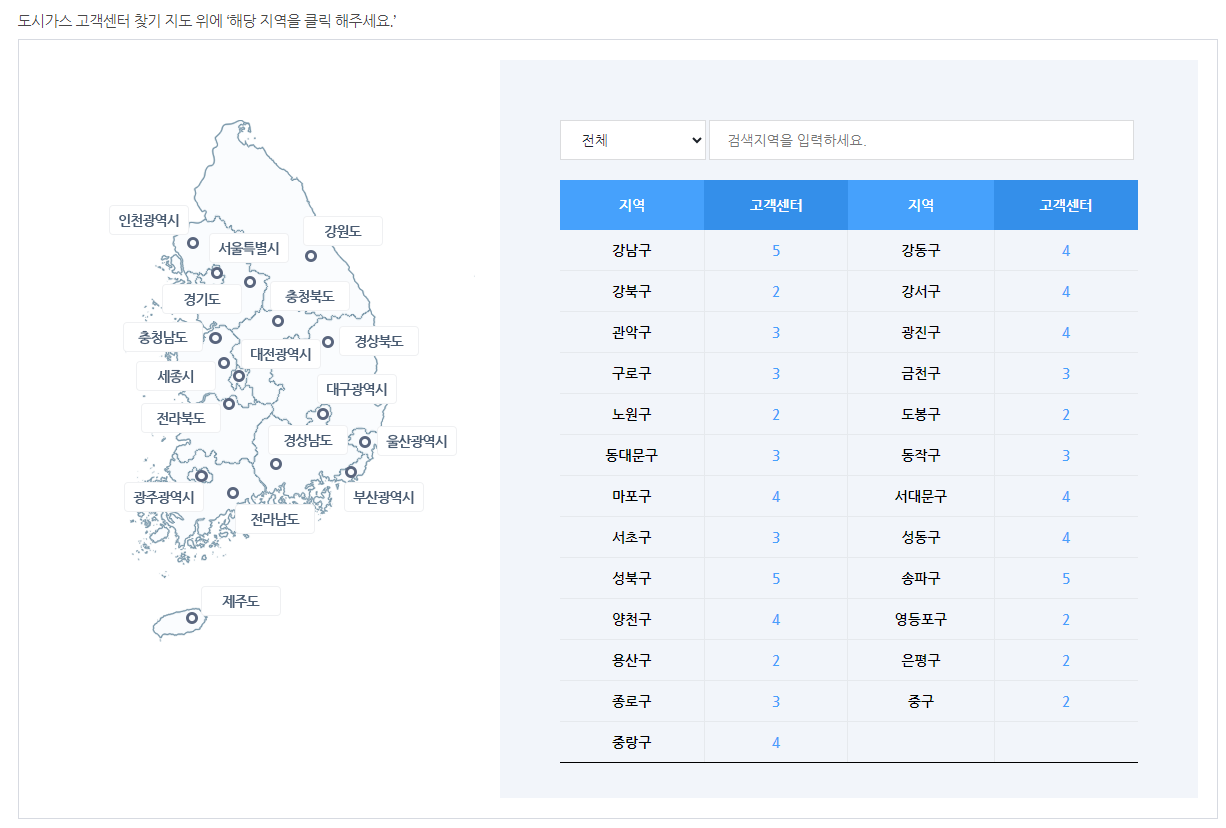Choose 대구광역시 map label
Viewport: 1226px width, 828px height.
[x=357, y=389]
